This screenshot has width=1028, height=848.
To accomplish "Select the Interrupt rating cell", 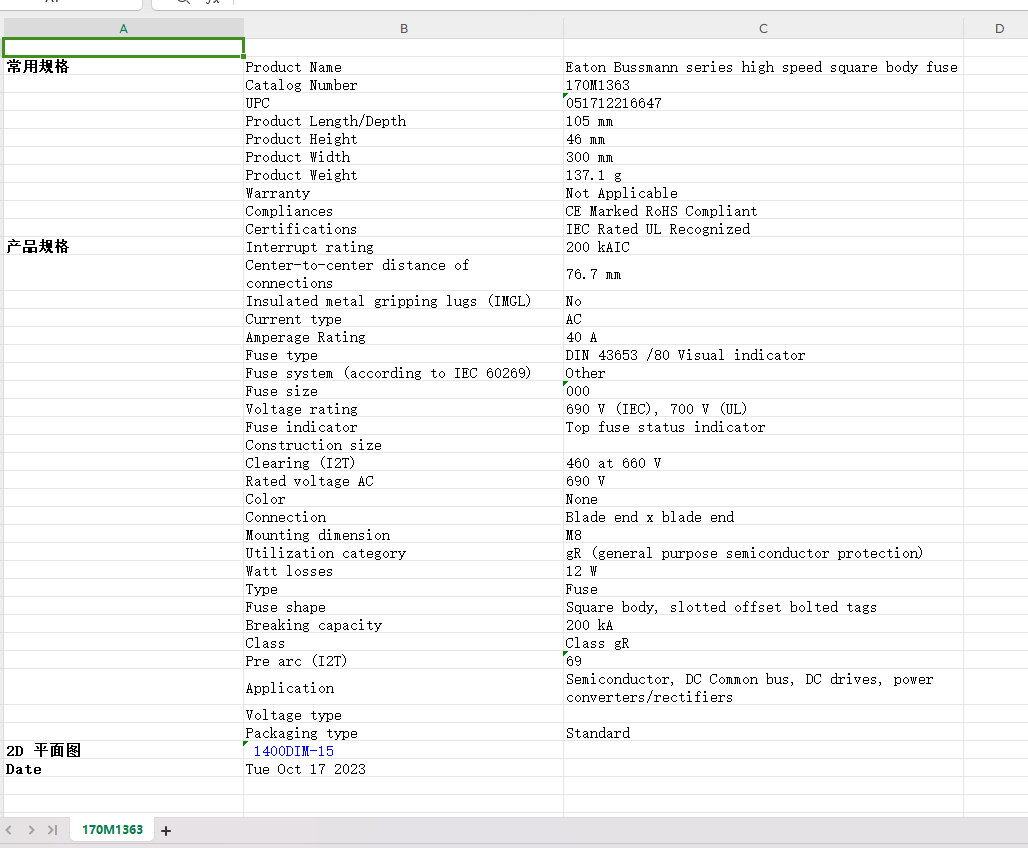I will [403, 247].
